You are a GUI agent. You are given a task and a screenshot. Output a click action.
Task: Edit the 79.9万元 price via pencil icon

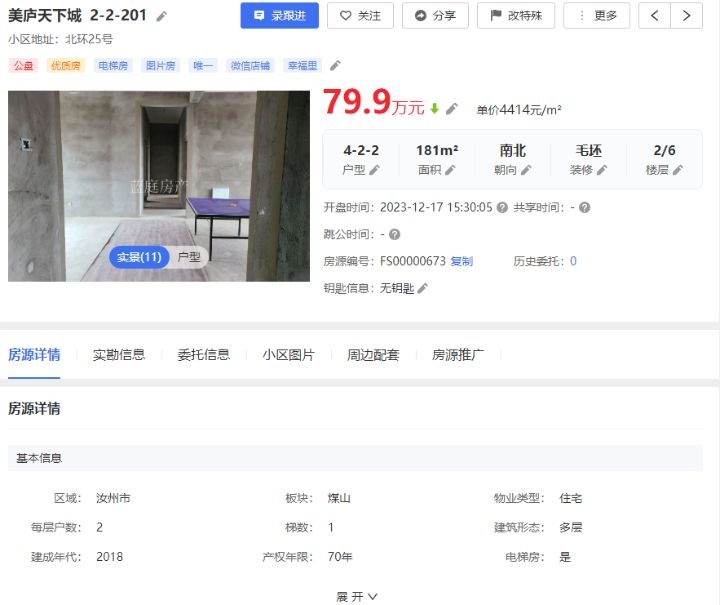point(452,108)
